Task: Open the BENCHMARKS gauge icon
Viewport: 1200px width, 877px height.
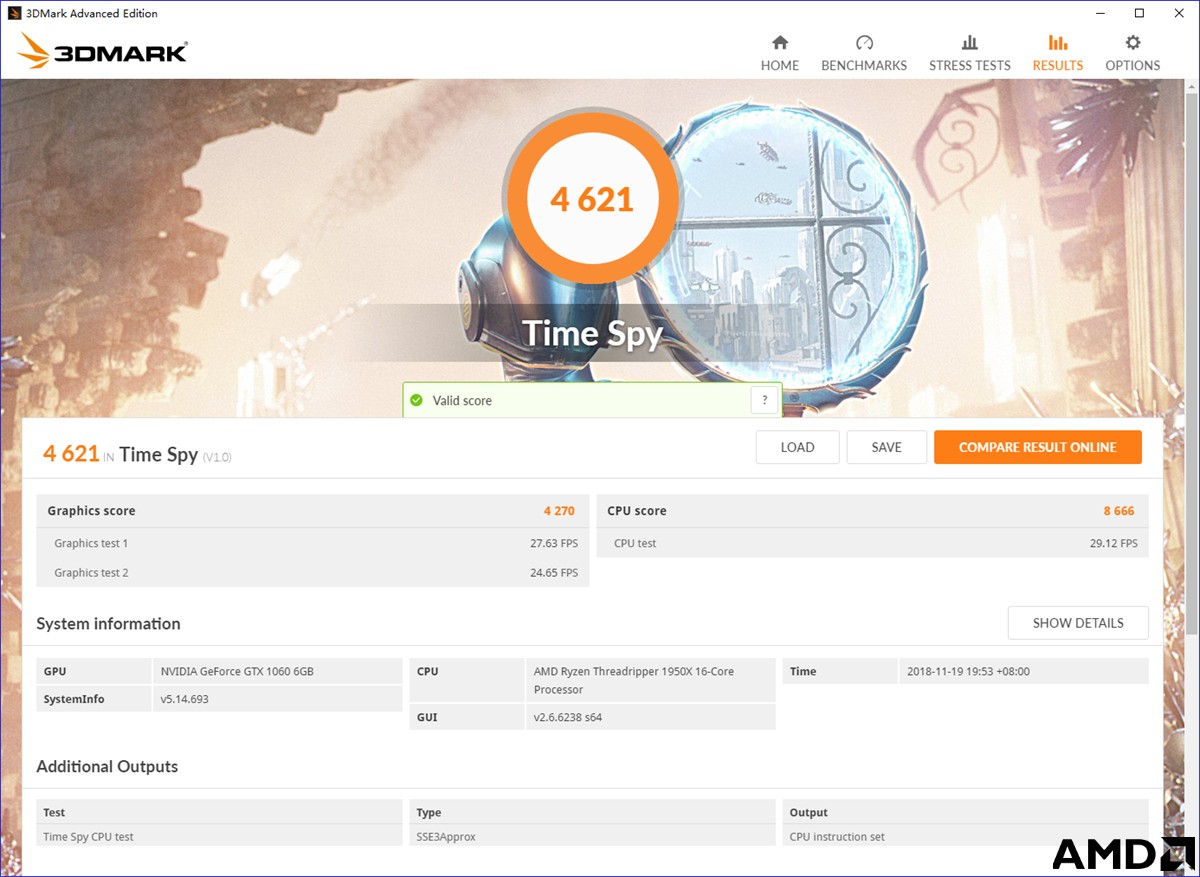Action: [x=864, y=42]
